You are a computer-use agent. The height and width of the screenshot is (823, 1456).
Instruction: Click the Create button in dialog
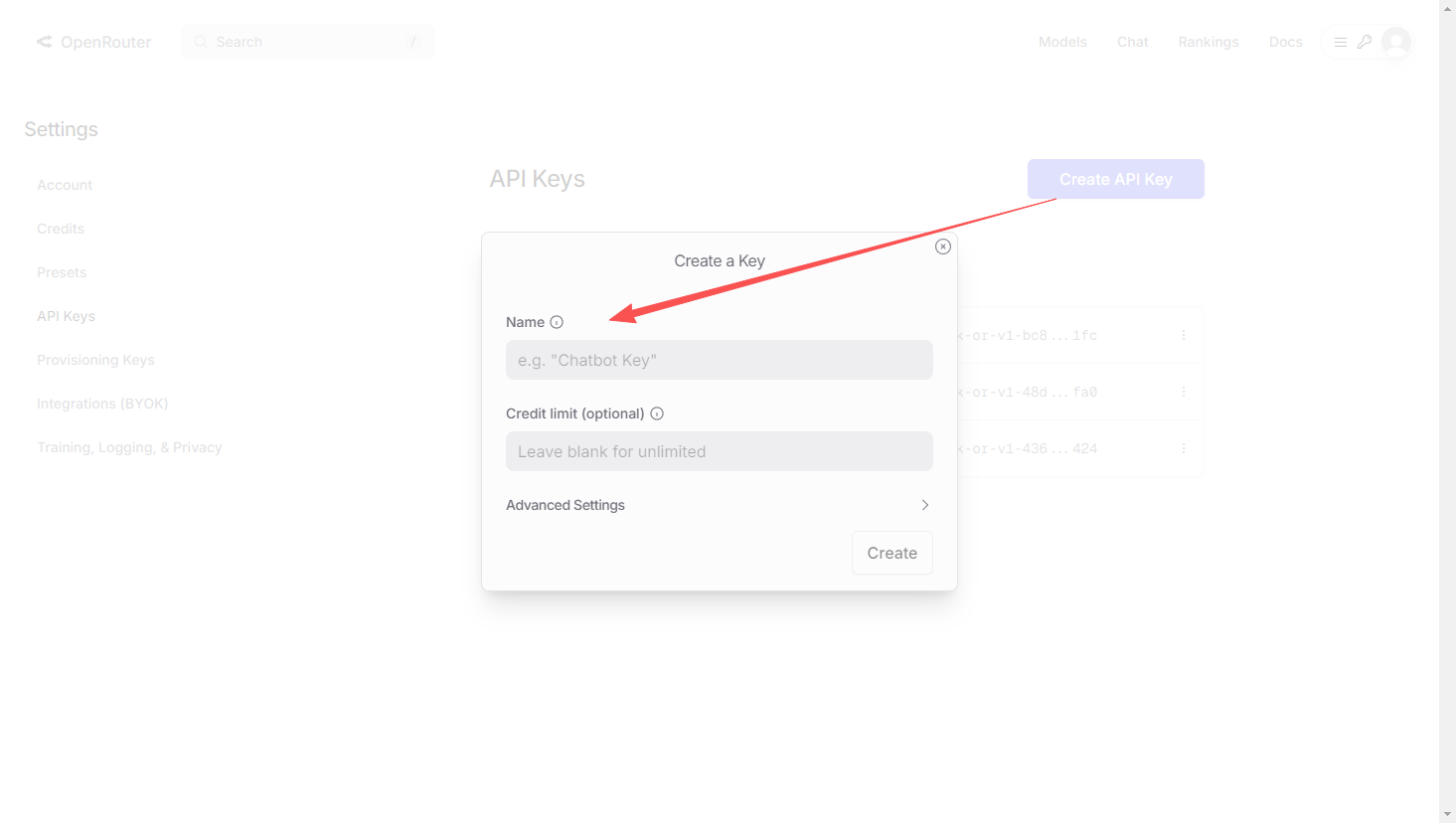tap(892, 553)
